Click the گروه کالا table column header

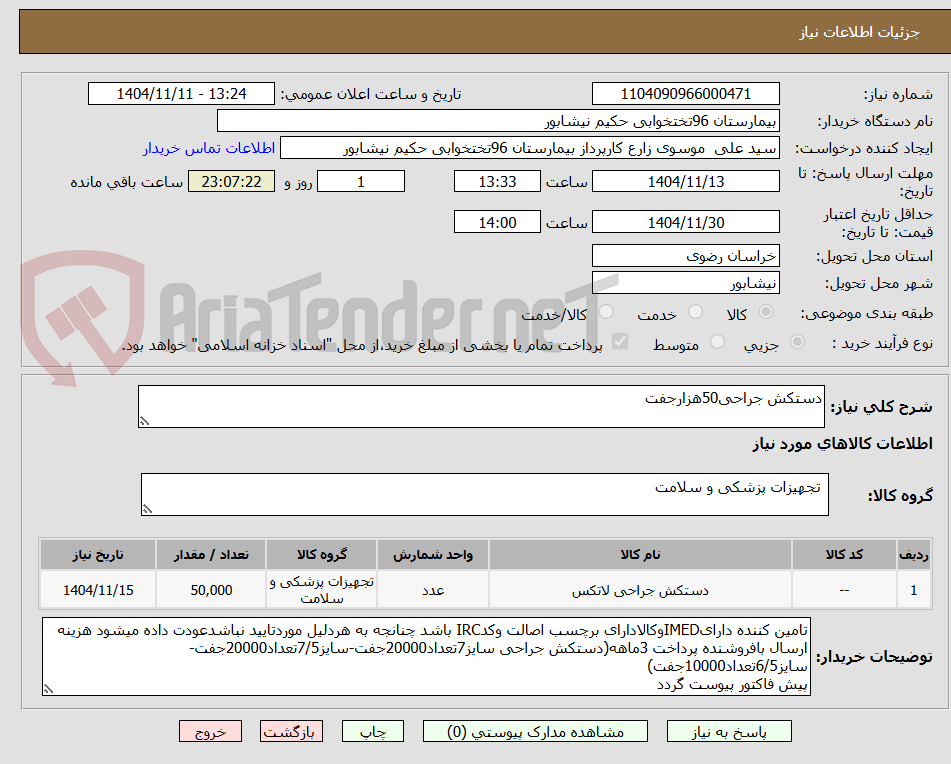tap(321, 554)
